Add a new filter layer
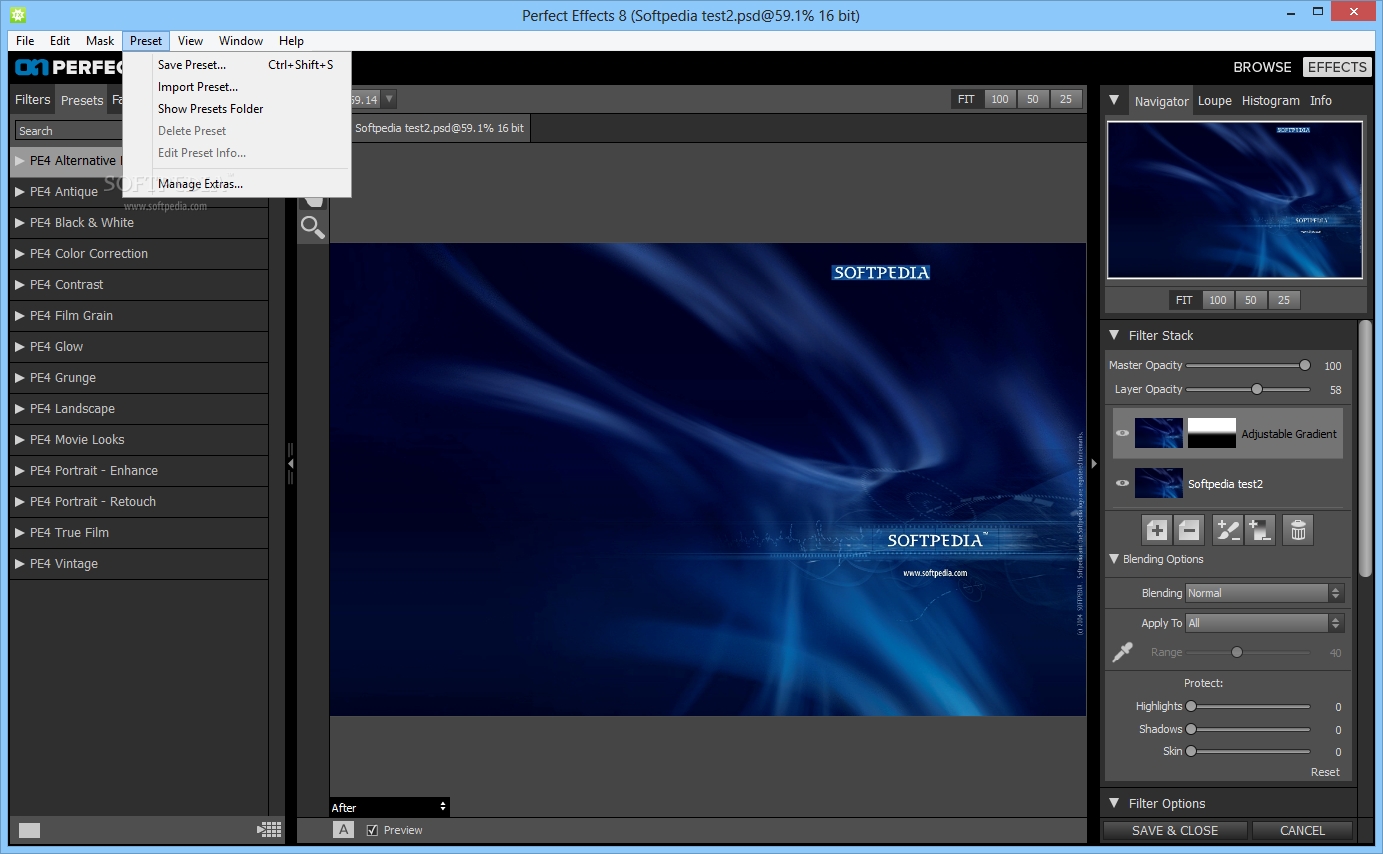 (1157, 530)
